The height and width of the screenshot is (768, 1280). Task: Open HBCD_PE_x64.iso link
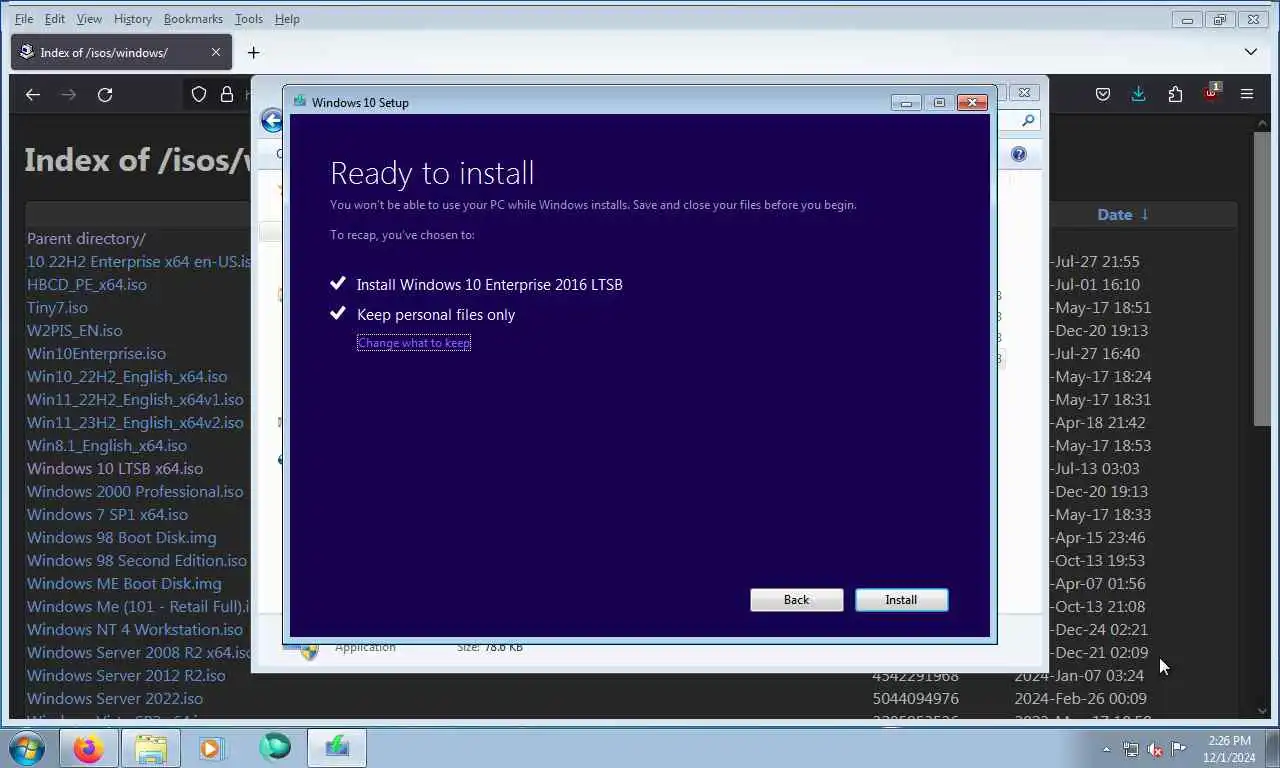point(87,284)
